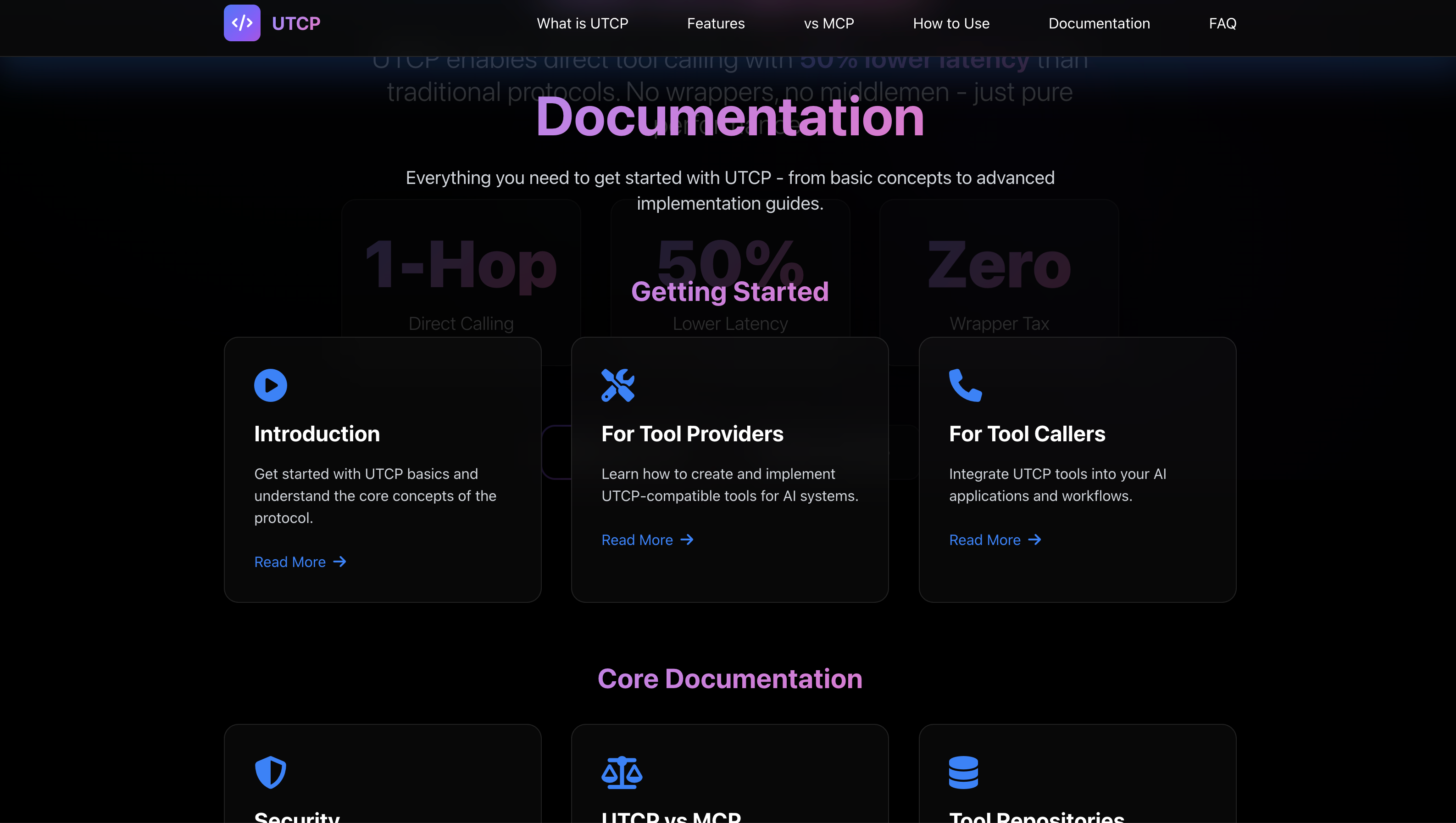1456x823 pixels.
Task: Click the arrow icon beside Tool Callers' Read More
Action: 1034,539
